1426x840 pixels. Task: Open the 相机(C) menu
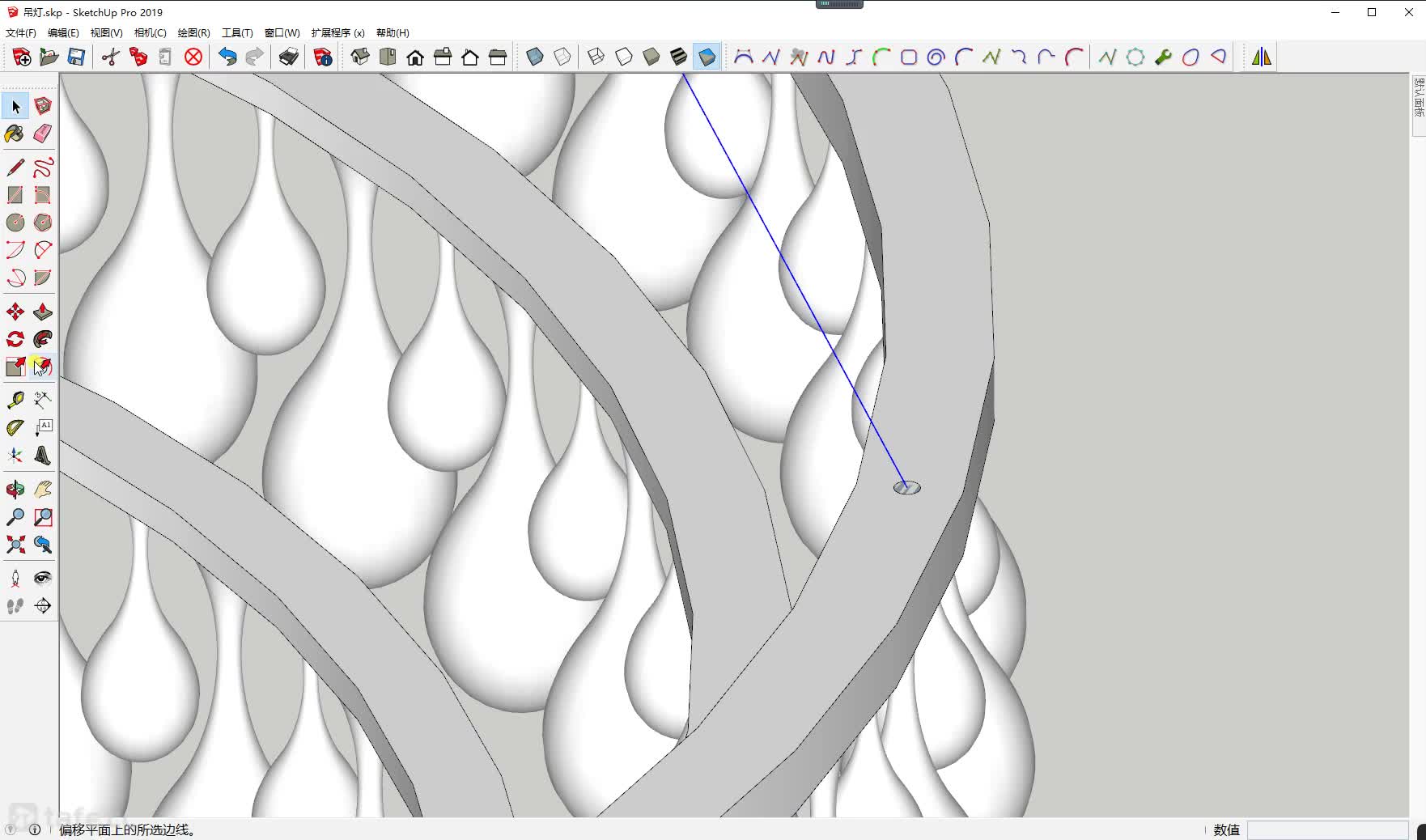pos(150,33)
